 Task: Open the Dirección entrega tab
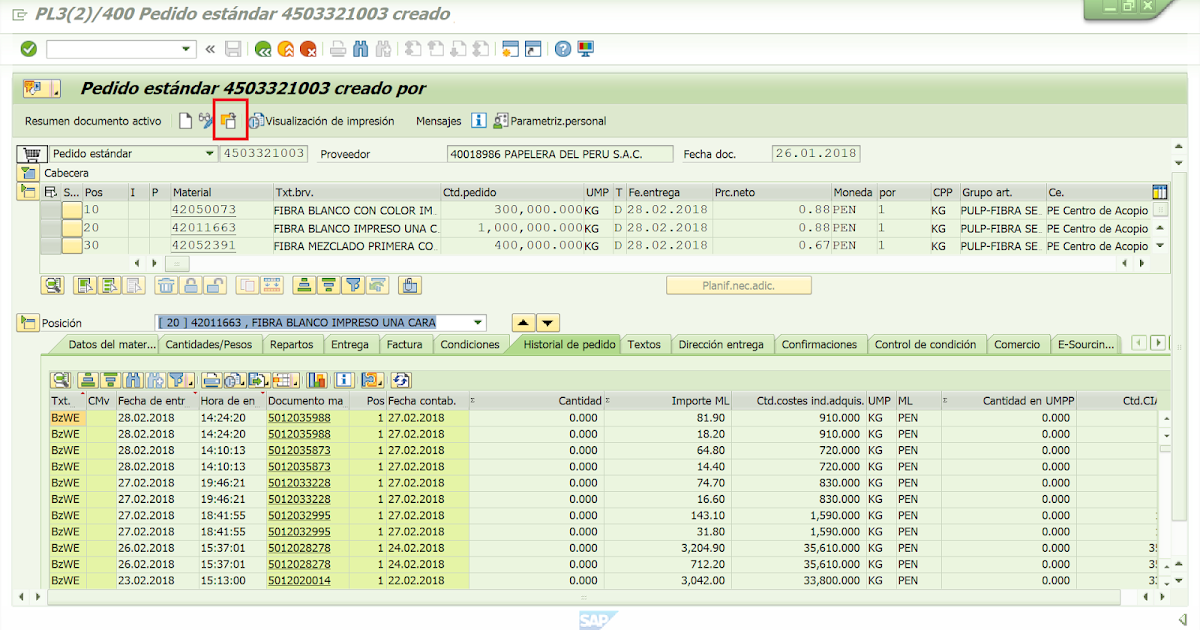click(x=721, y=344)
